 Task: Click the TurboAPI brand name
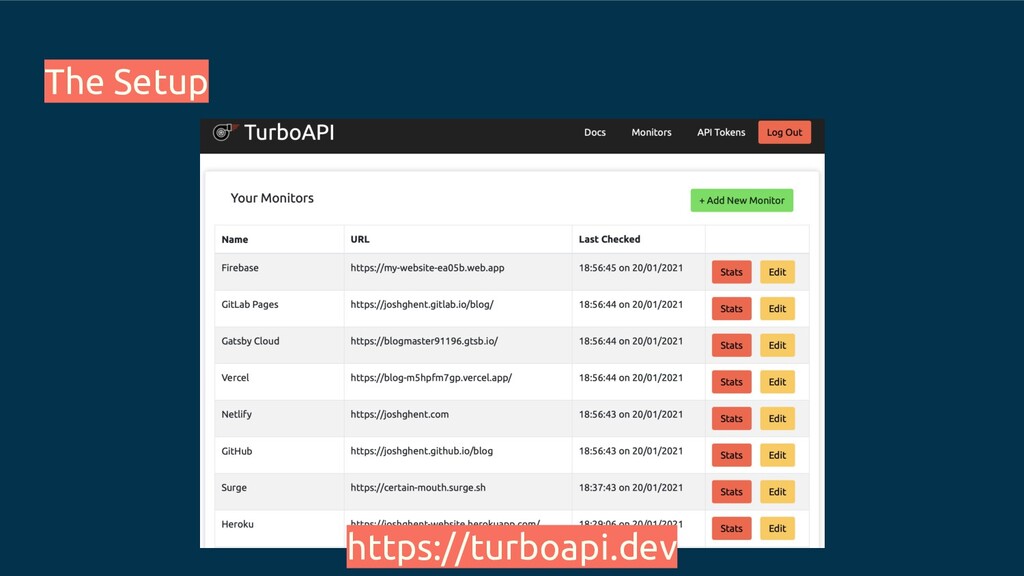[x=289, y=133]
